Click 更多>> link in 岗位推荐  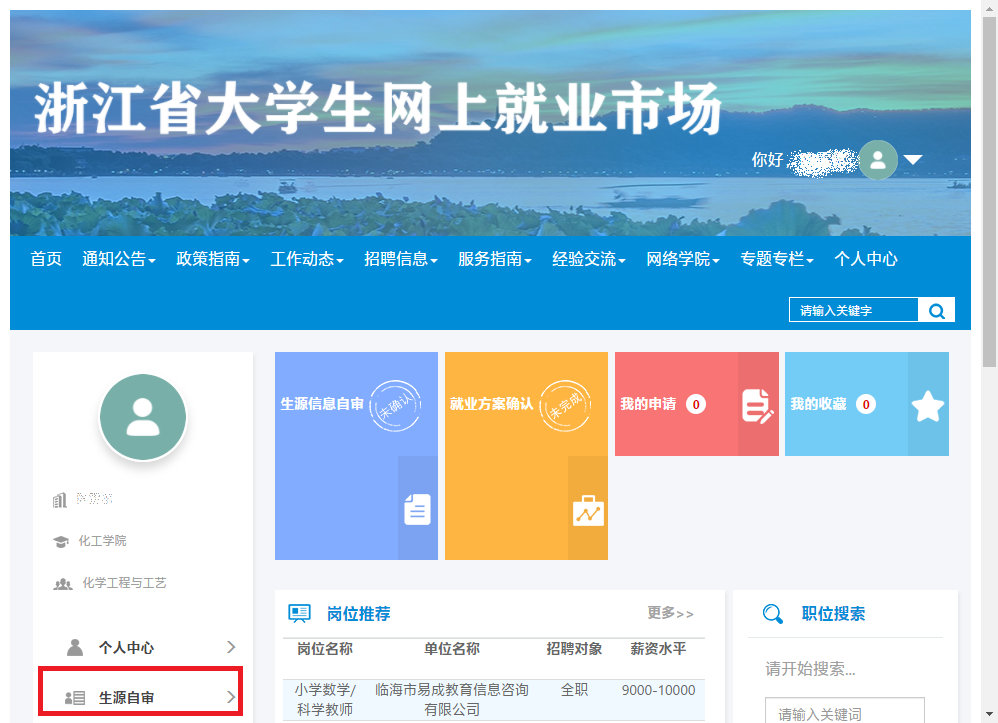point(670,613)
